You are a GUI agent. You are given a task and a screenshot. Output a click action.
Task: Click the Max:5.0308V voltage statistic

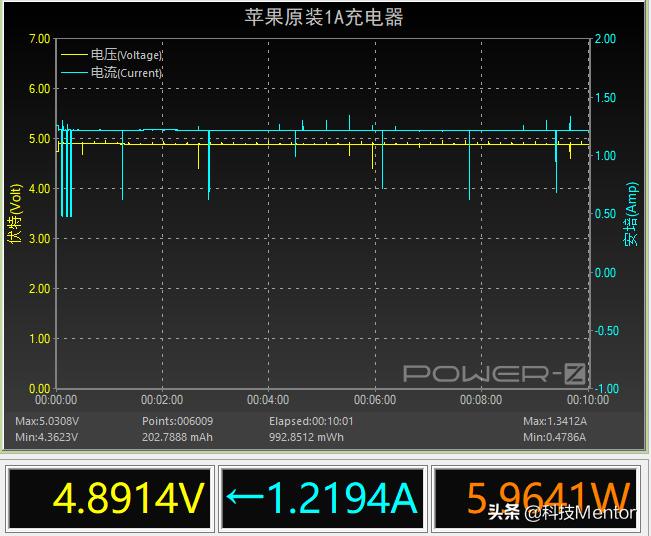(x=47, y=421)
